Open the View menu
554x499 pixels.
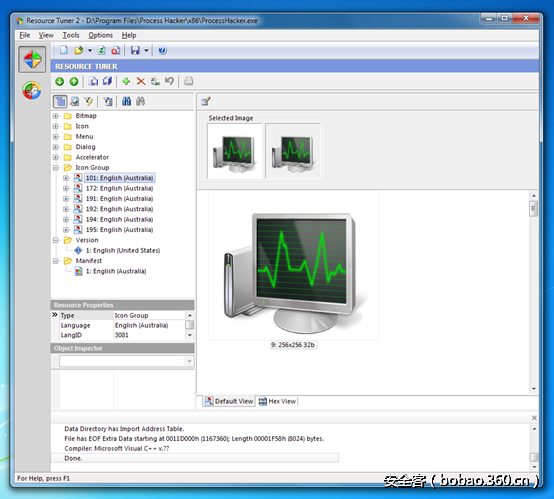click(x=46, y=35)
